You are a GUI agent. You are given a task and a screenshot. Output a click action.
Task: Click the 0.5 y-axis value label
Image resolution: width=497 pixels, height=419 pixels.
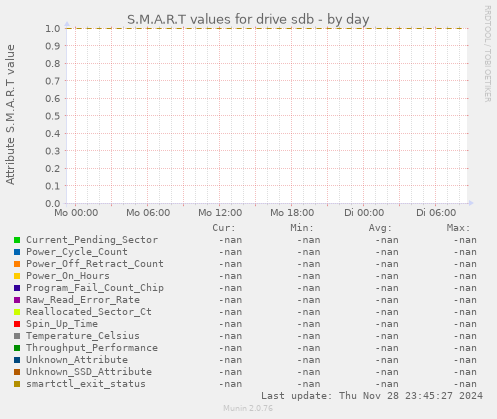coord(53,116)
